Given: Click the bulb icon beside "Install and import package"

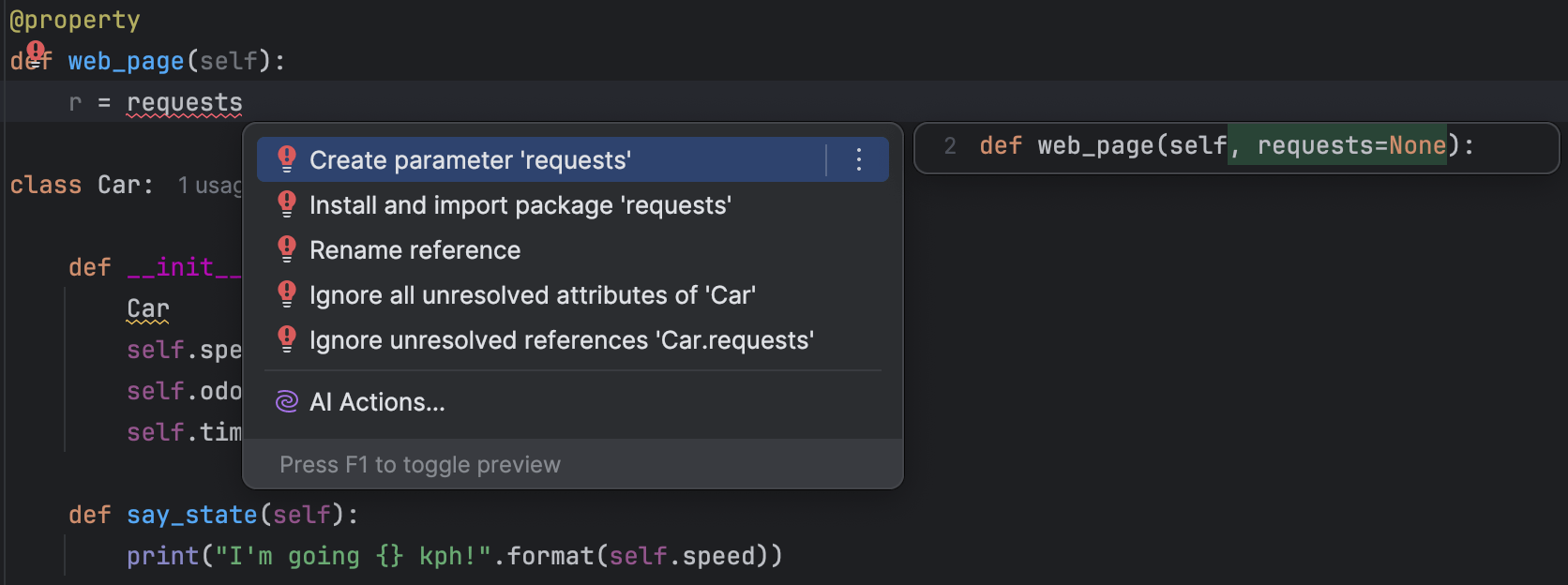Looking at the screenshot, I should (287, 204).
